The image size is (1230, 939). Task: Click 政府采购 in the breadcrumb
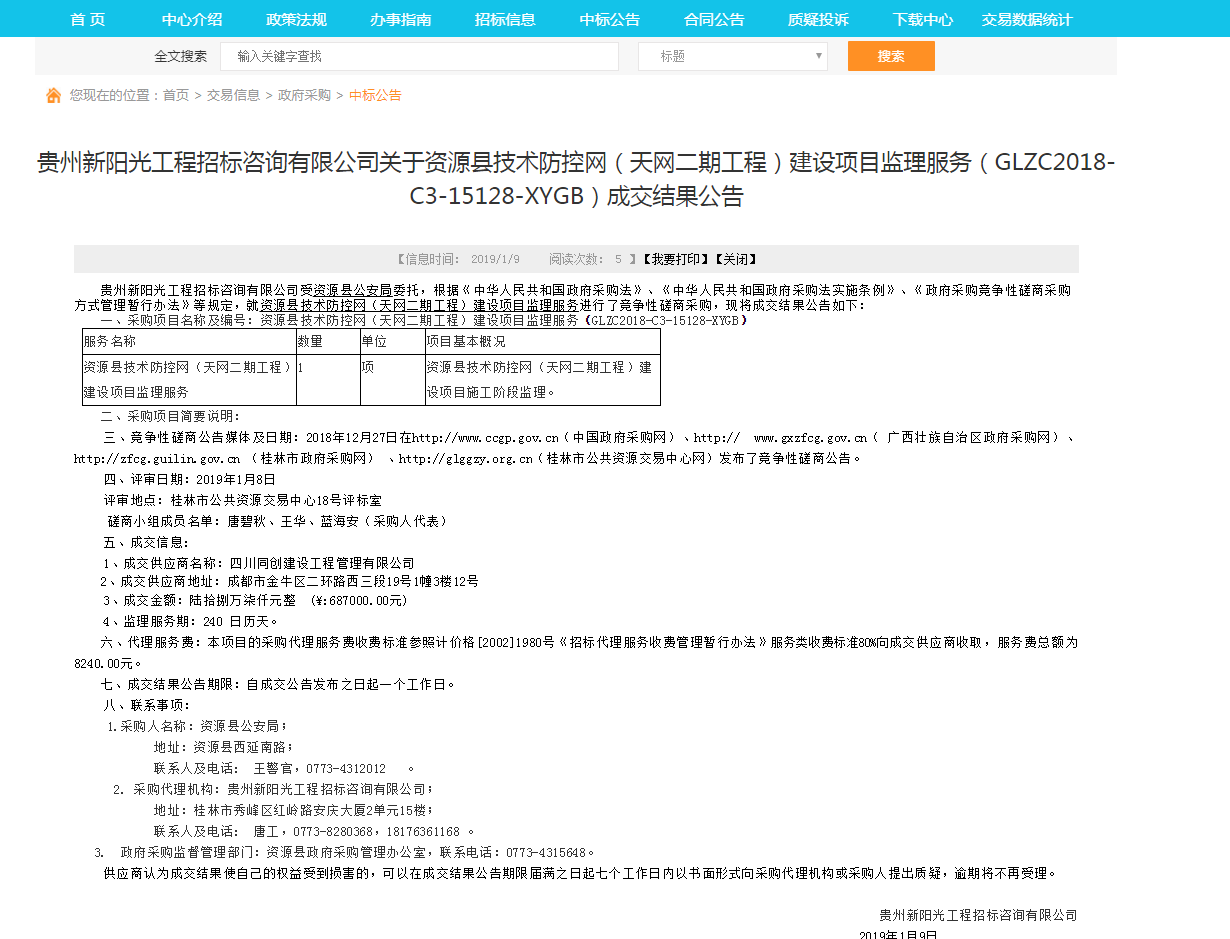click(304, 95)
